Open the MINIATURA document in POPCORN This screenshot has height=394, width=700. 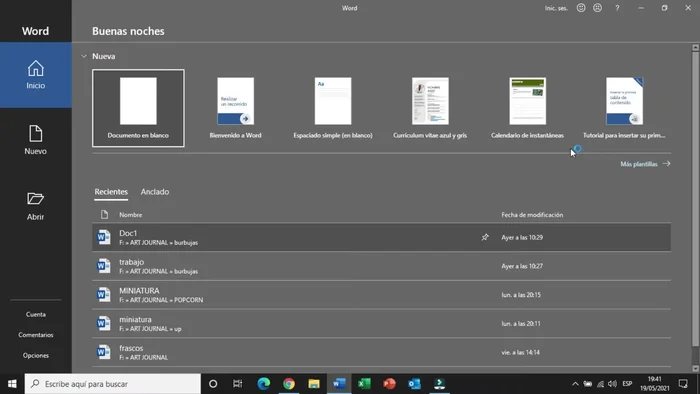click(x=381, y=294)
